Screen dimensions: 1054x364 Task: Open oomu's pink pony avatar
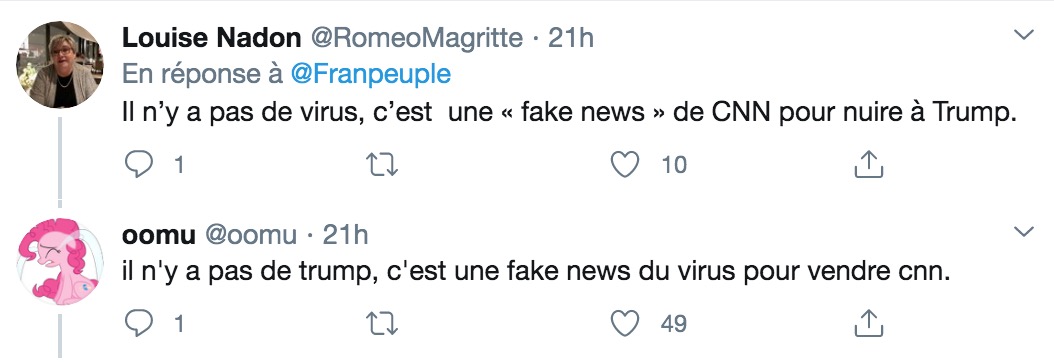60,262
